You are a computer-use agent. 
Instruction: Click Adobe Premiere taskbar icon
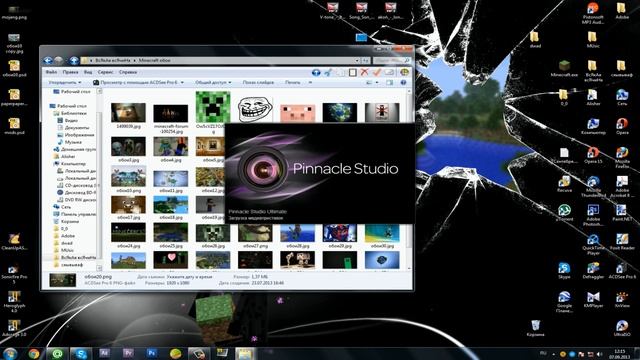(128, 353)
